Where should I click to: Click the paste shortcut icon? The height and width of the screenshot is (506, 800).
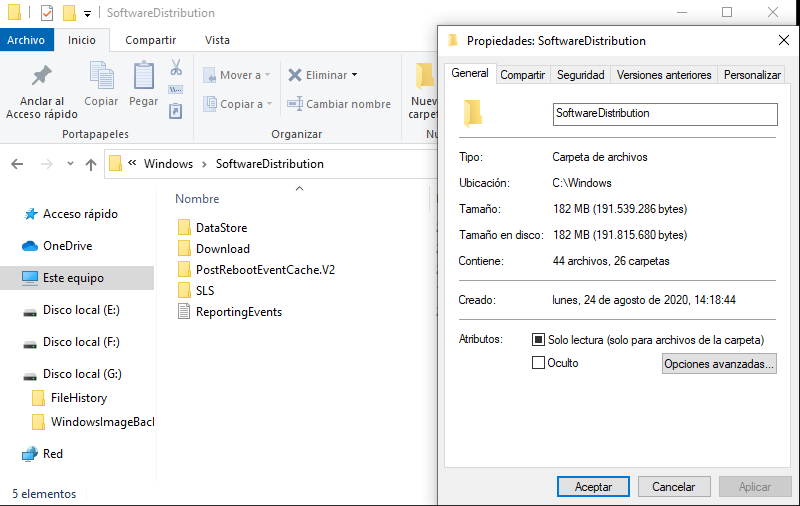(176, 111)
